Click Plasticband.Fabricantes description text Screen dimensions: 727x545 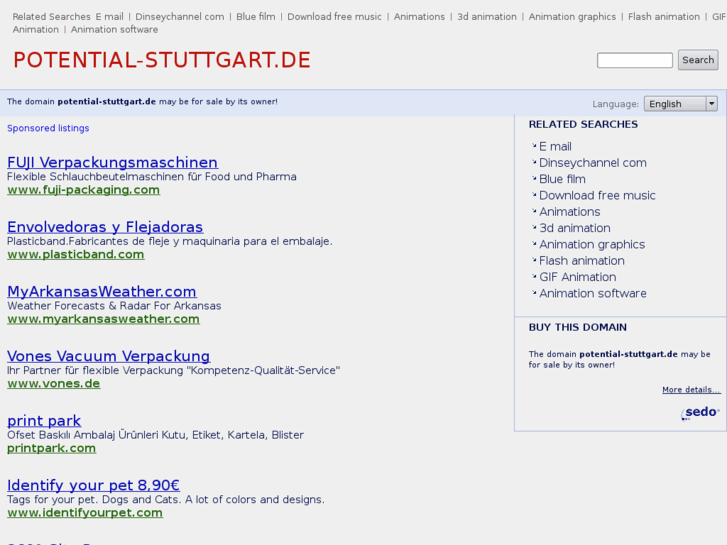[170, 241]
